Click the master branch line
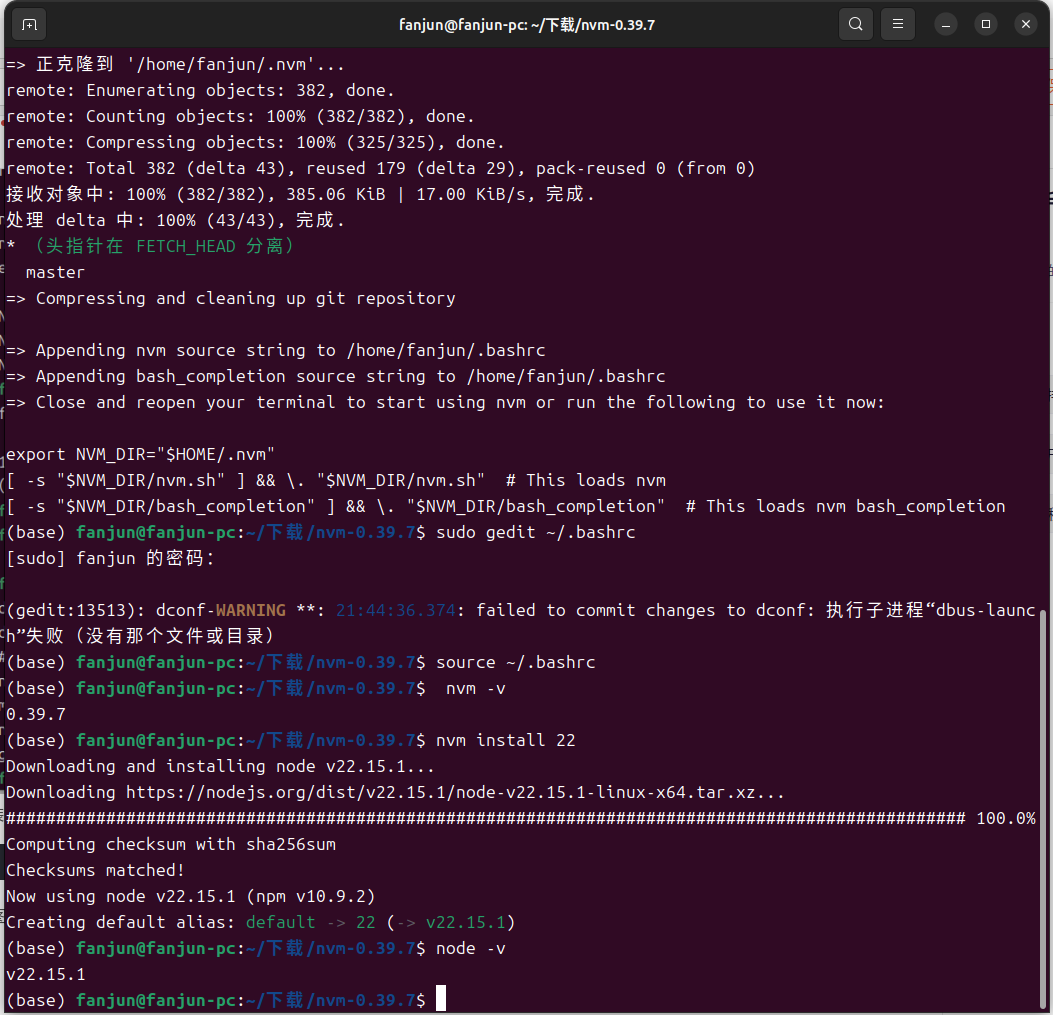 55,271
